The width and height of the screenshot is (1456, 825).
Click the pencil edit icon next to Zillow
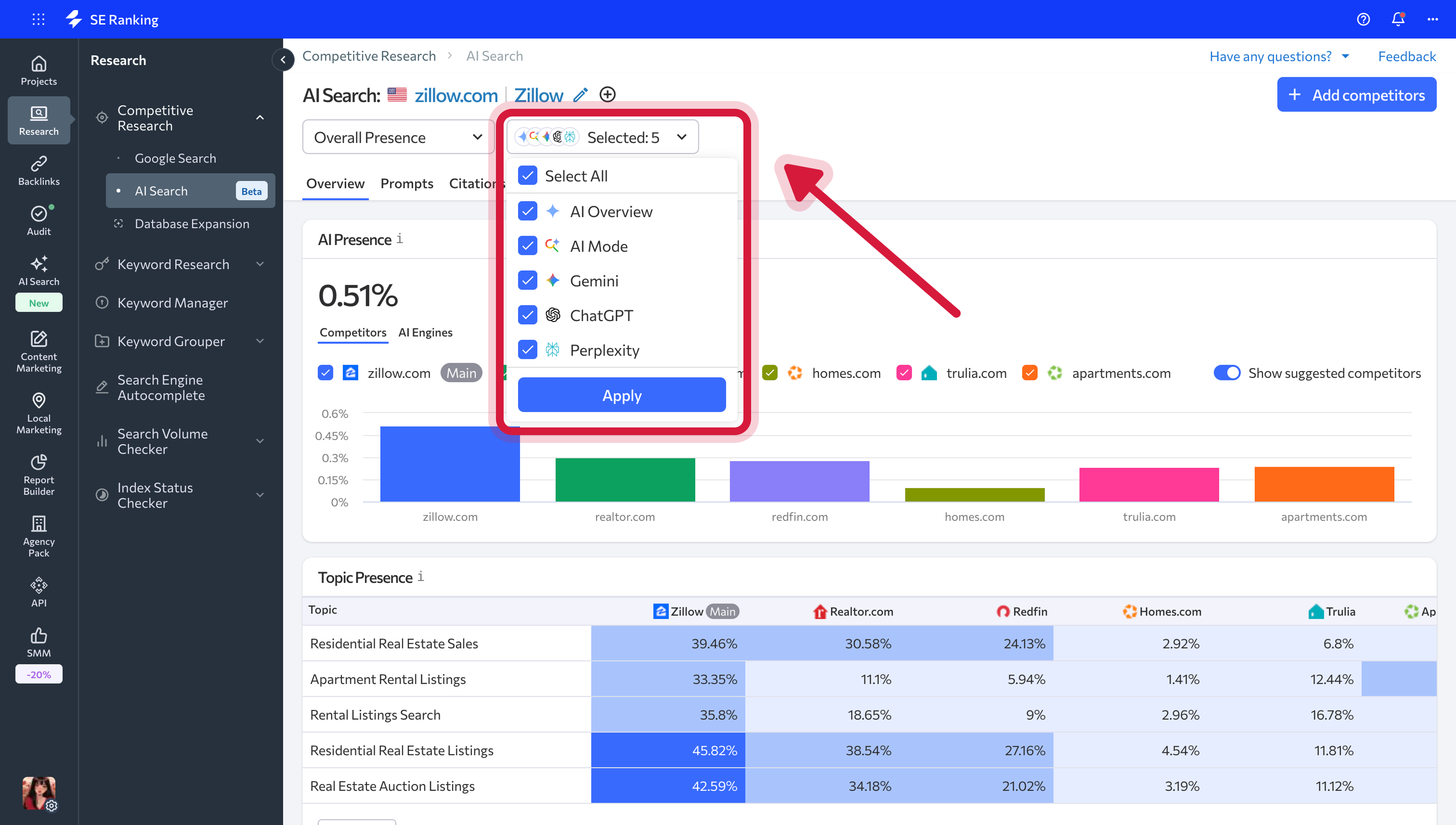580,95
